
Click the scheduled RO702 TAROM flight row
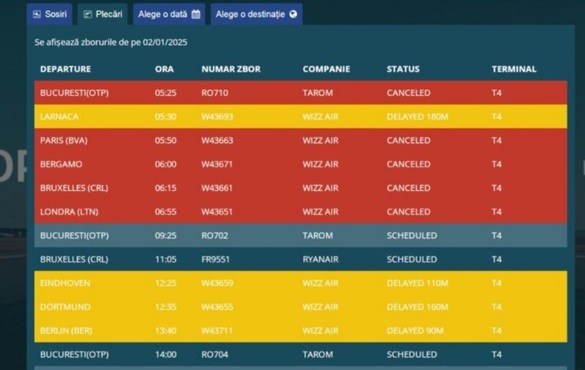pos(301,236)
